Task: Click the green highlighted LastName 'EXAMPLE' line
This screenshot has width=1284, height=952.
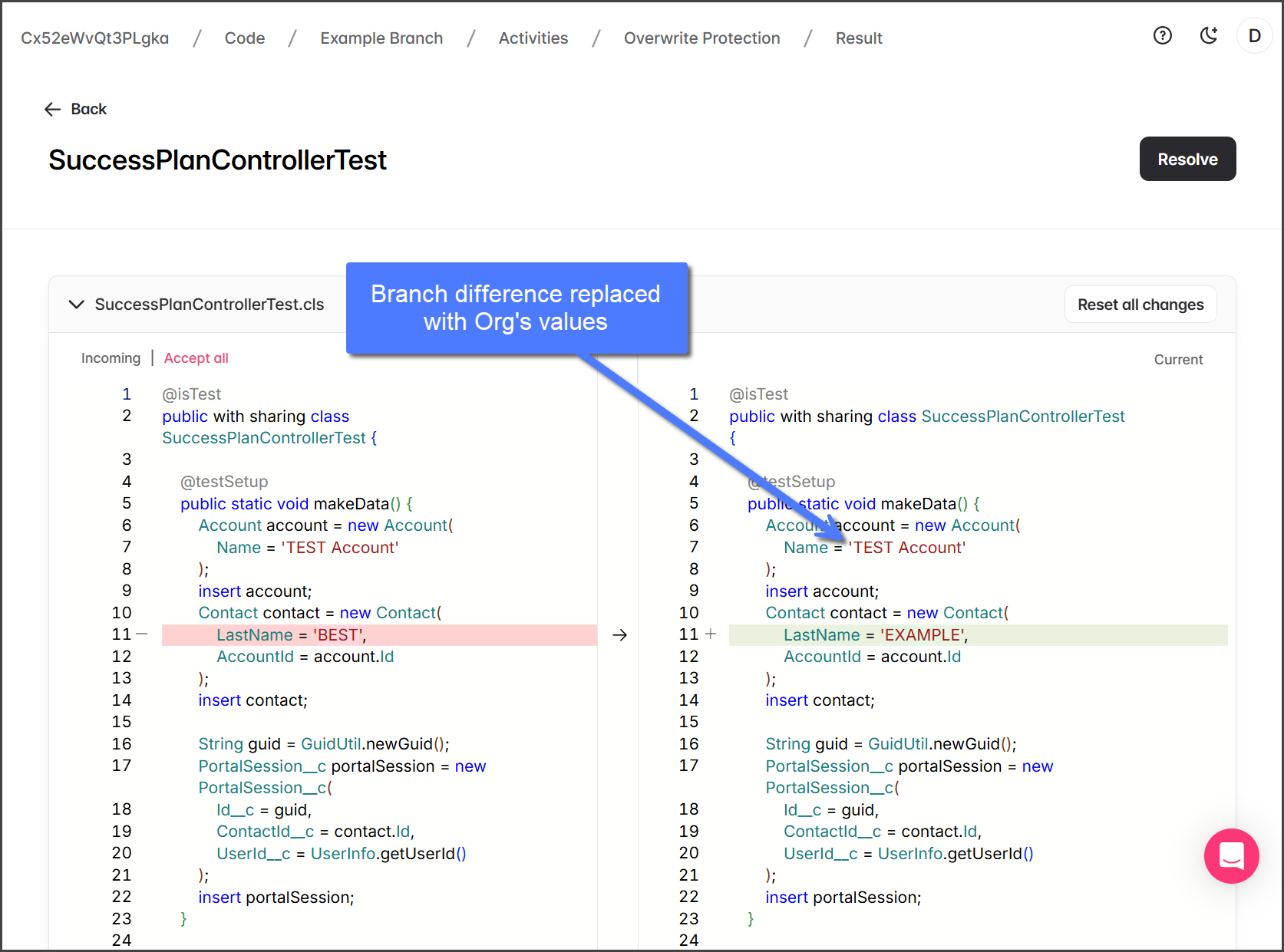Action: coord(977,635)
